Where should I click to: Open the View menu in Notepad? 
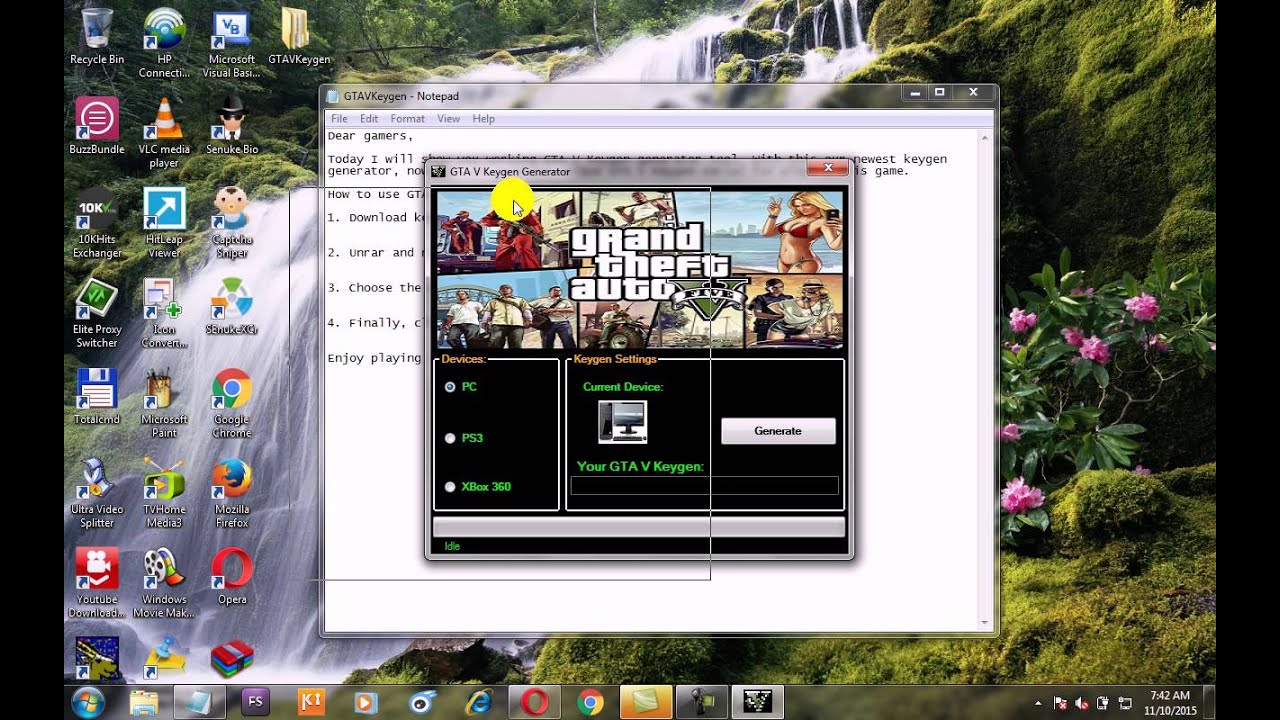448,118
